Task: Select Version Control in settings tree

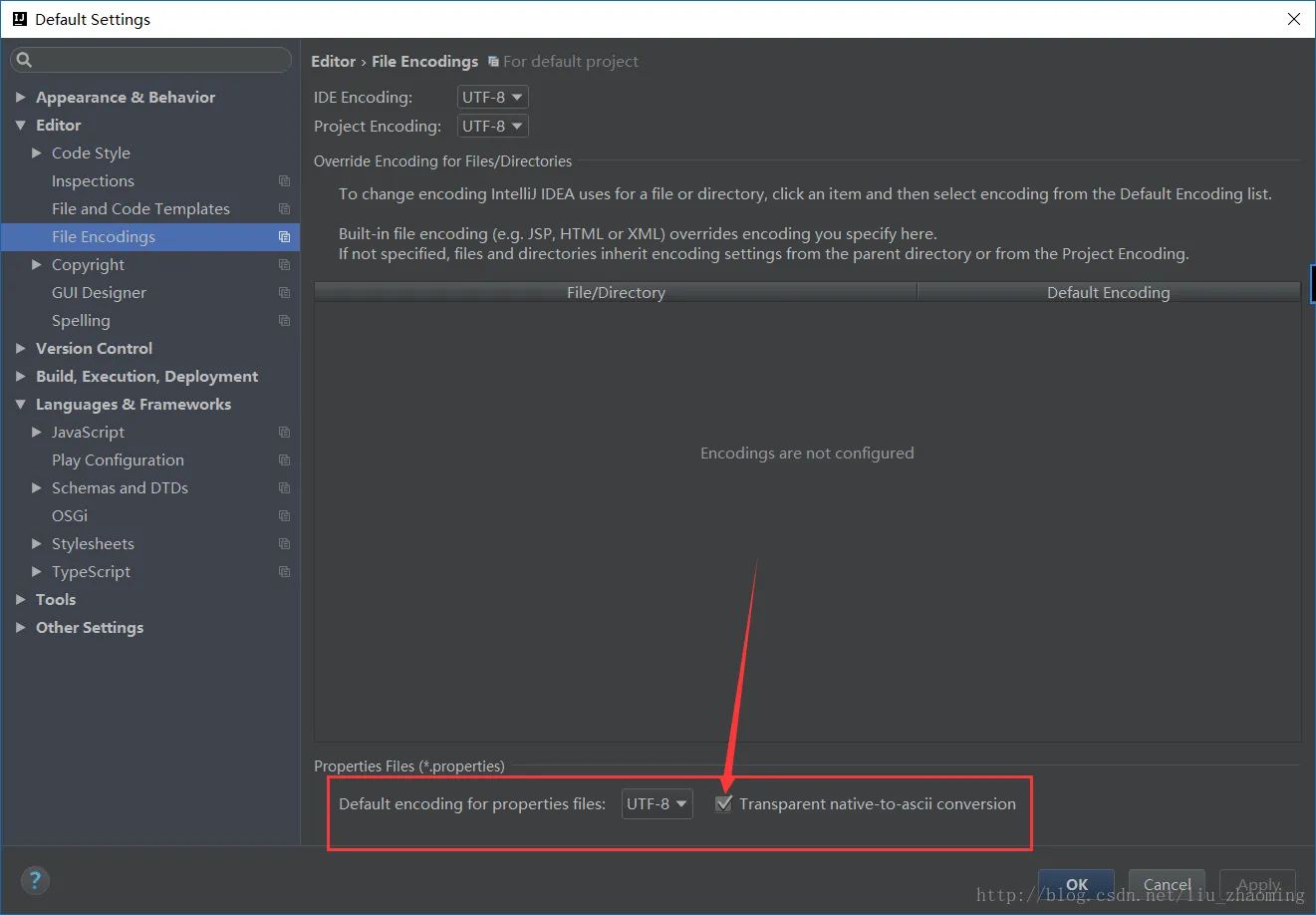Action: click(94, 349)
